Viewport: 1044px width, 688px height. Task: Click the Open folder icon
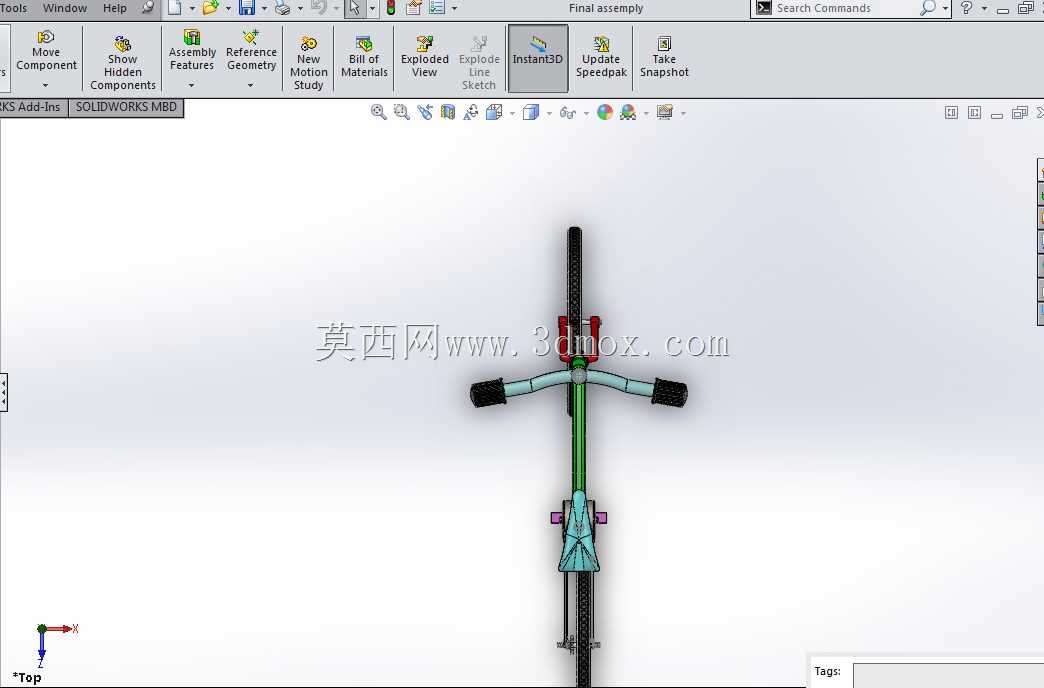(210, 8)
